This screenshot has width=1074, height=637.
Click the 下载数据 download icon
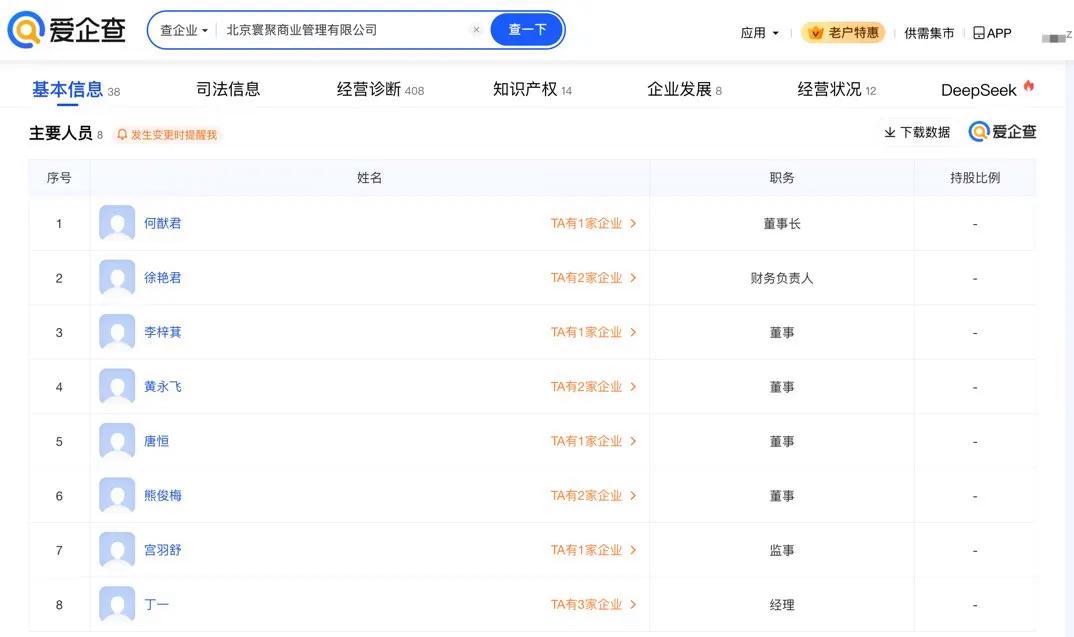(889, 132)
